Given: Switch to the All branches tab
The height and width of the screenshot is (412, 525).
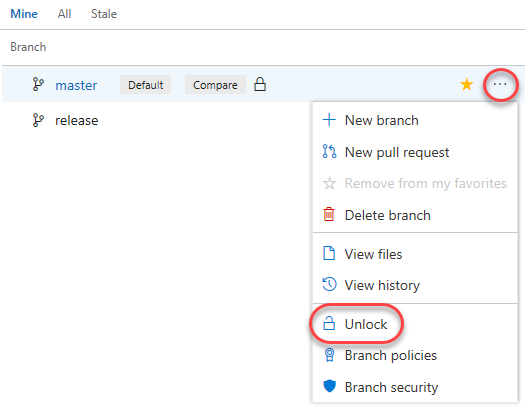Looking at the screenshot, I should 64,14.
